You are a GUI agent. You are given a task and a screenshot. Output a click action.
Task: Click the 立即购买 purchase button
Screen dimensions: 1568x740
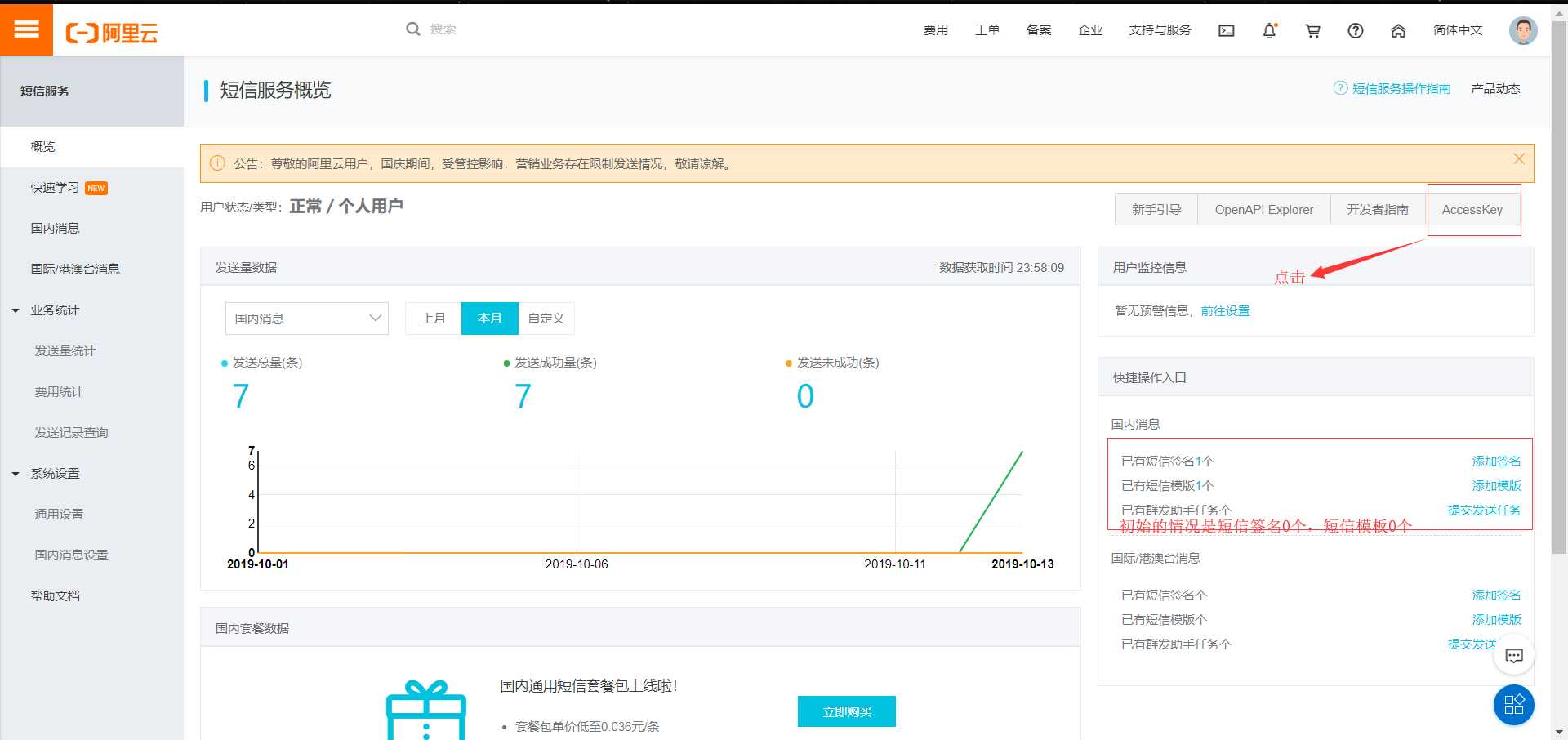tap(846, 711)
